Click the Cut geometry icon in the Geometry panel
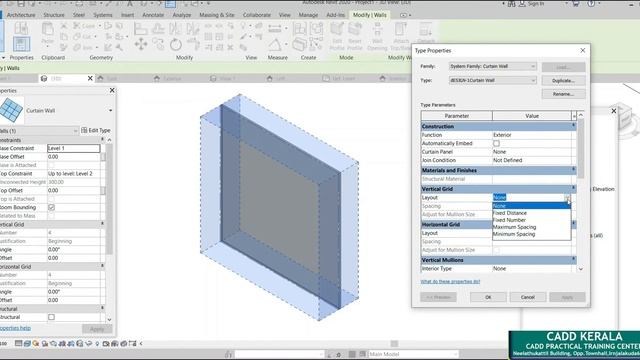Image resolution: width=640 pixels, height=360 pixels. click(x=77, y=37)
